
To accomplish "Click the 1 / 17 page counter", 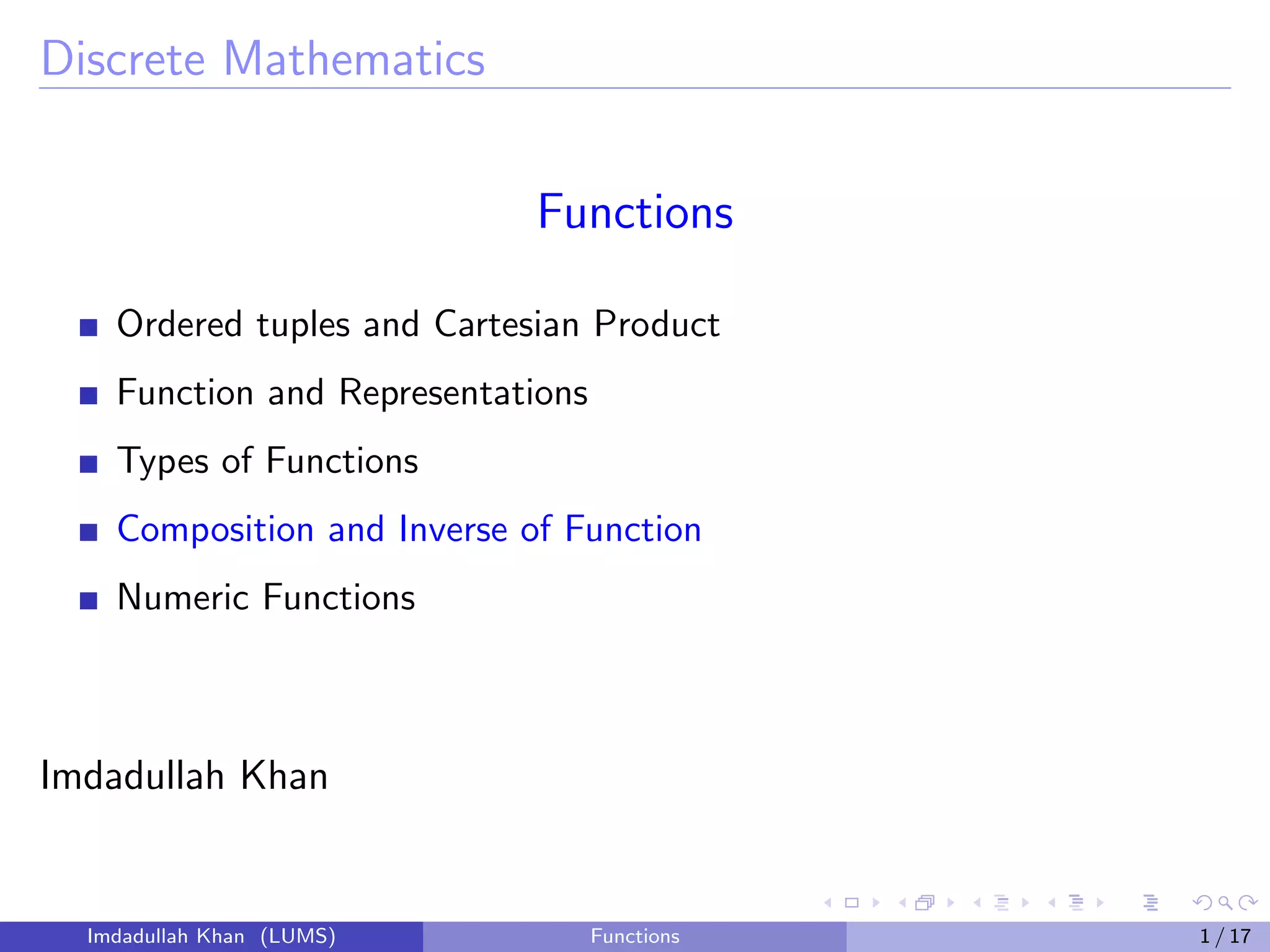I will pos(1225,936).
